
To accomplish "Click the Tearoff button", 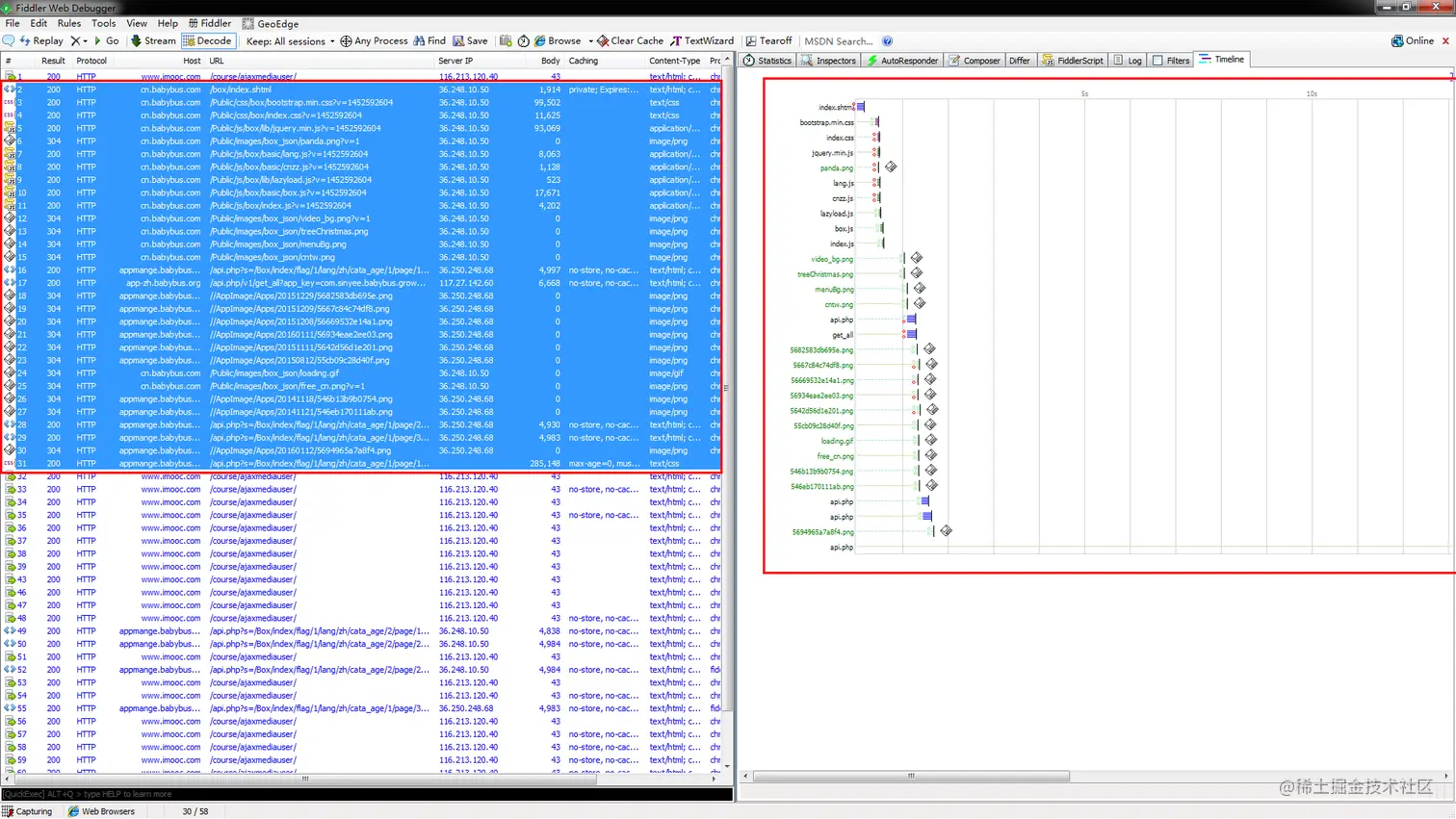I will point(768,41).
